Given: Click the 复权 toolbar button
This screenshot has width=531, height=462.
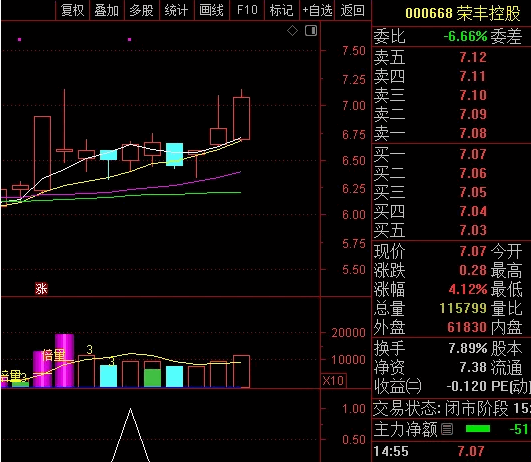Looking at the screenshot, I should [x=72, y=10].
